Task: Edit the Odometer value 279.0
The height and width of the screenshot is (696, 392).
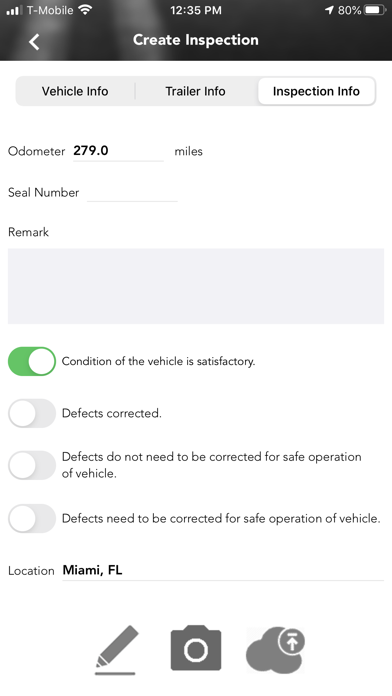Action: click(x=118, y=151)
